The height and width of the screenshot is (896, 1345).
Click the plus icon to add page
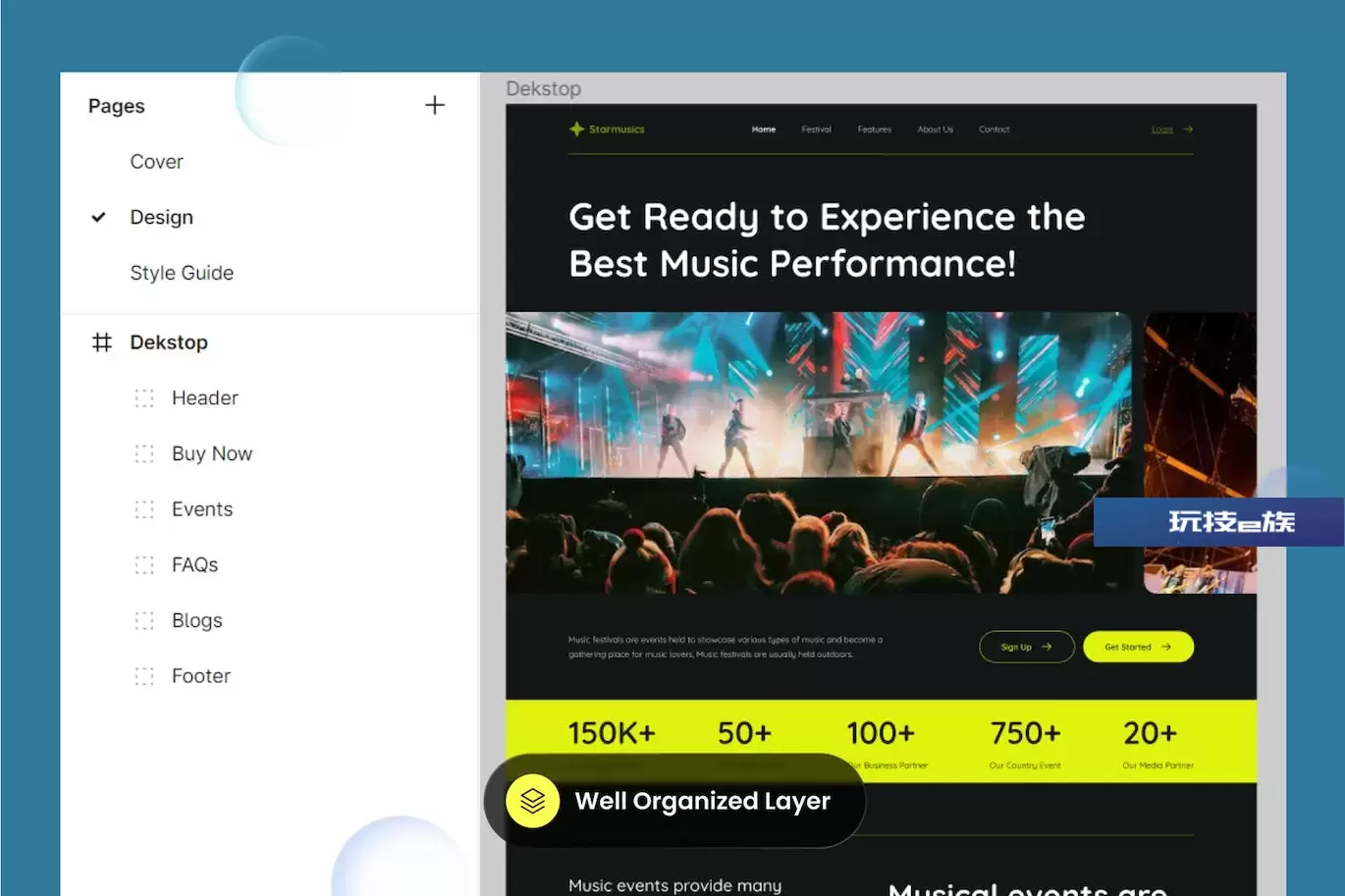tap(434, 105)
